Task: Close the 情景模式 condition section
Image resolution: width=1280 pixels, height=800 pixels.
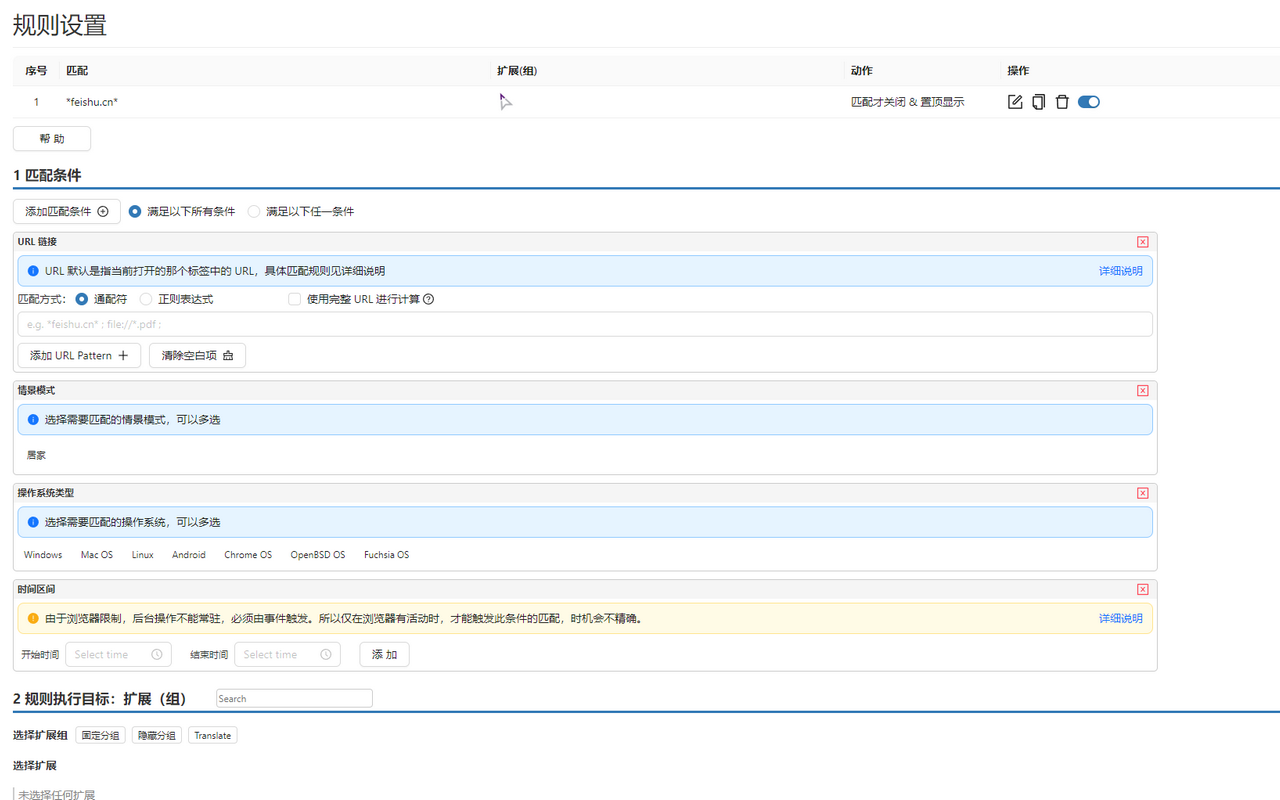Action: point(1142,390)
